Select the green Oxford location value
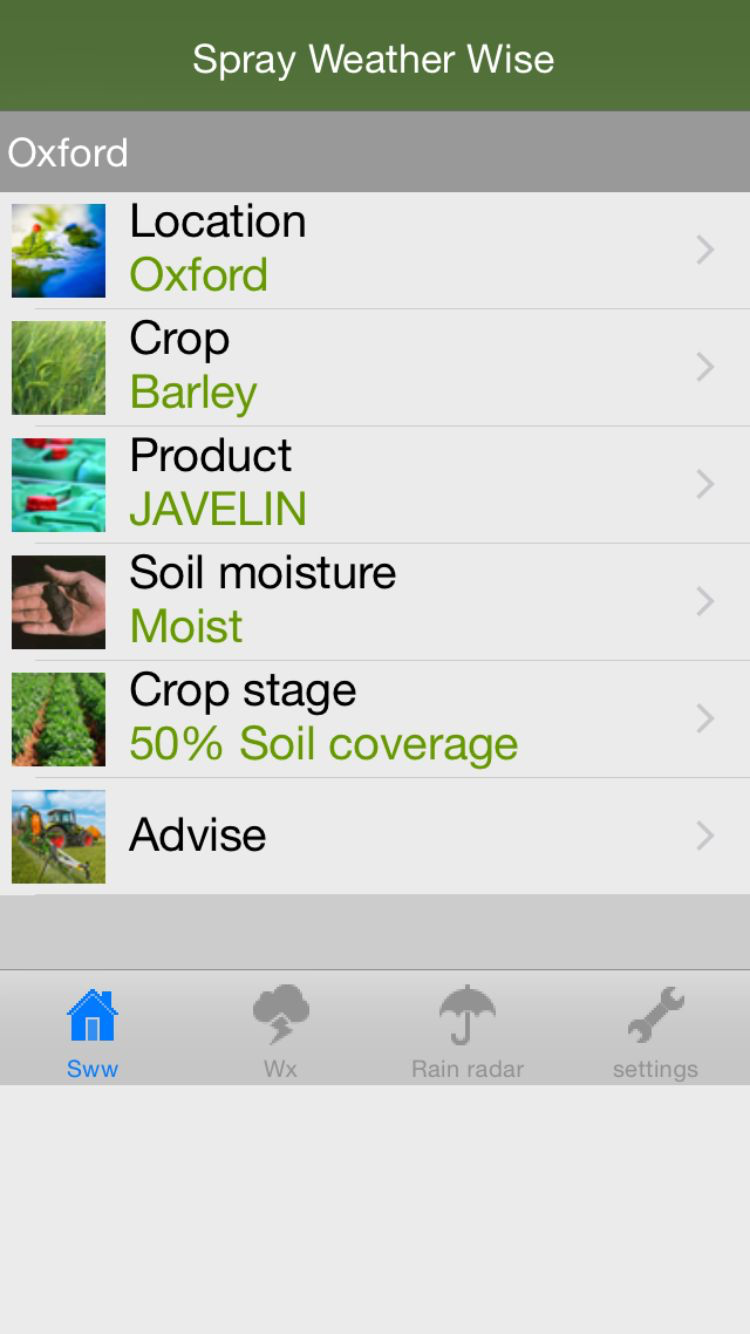The width and height of the screenshot is (750, 1334). [199, 275]
